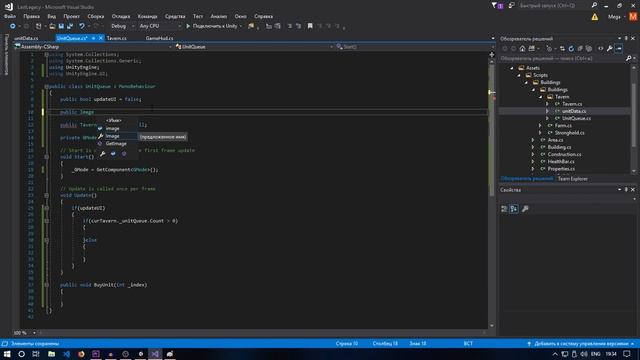Open the Windows Start menu
640x360 pixels.
(x=7, y=354)
